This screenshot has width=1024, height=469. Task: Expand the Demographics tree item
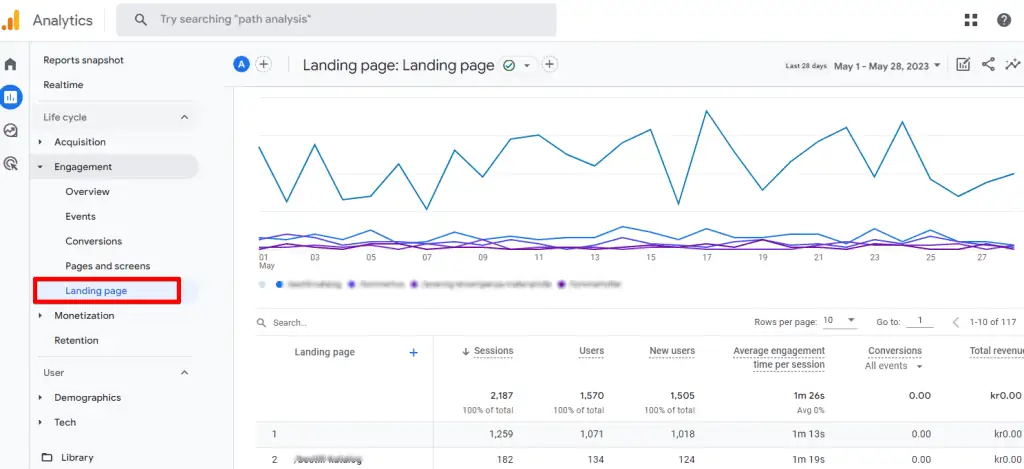pos(40,398)
